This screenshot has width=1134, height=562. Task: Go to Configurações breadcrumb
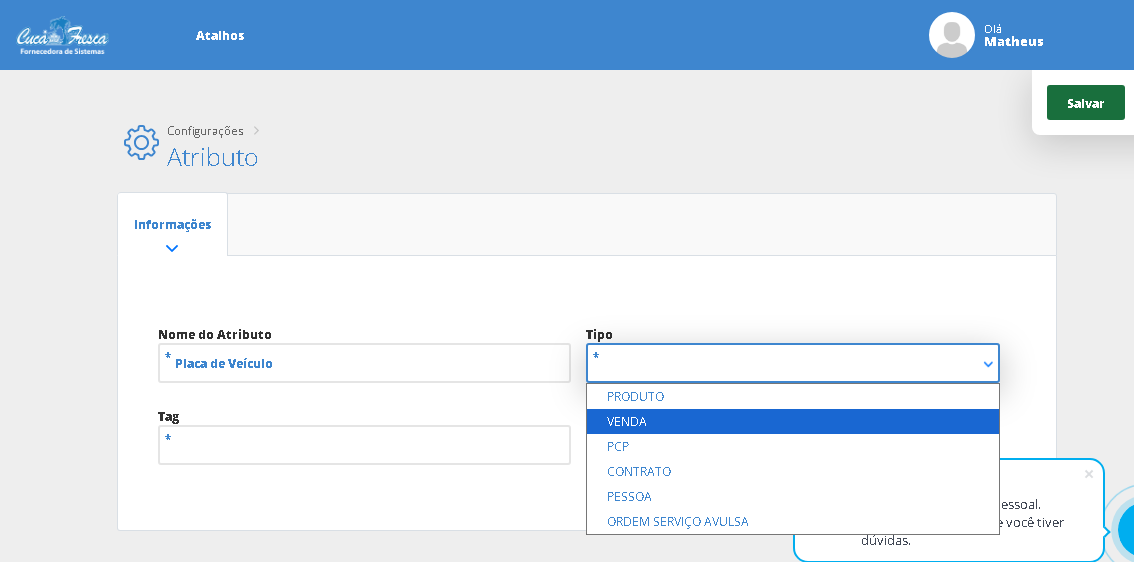[205, 131]
